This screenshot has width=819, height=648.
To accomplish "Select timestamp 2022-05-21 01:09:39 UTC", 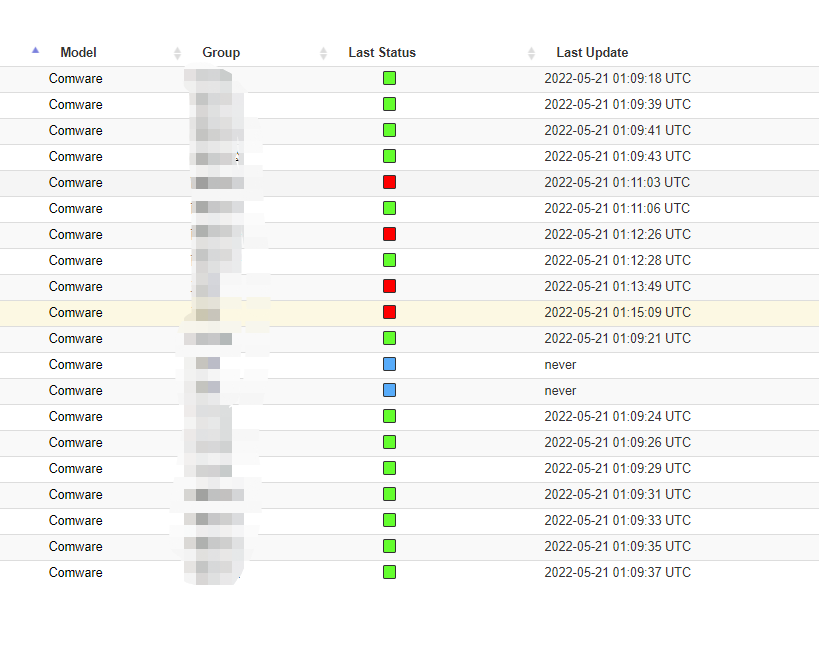I will [617, 104].
